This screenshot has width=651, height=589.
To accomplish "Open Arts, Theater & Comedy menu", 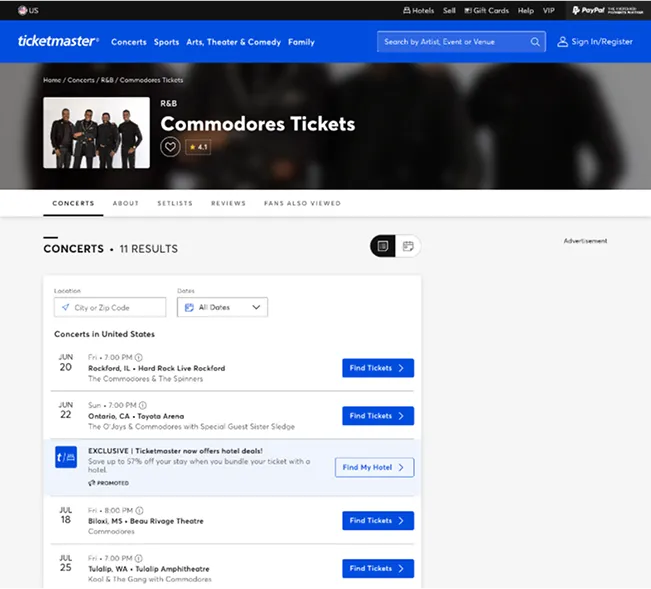I will (233, 42).
